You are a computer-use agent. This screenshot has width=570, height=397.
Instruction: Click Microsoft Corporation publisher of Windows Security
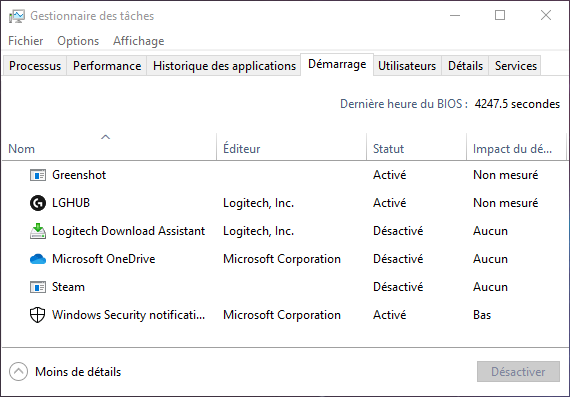click(282, 315)
